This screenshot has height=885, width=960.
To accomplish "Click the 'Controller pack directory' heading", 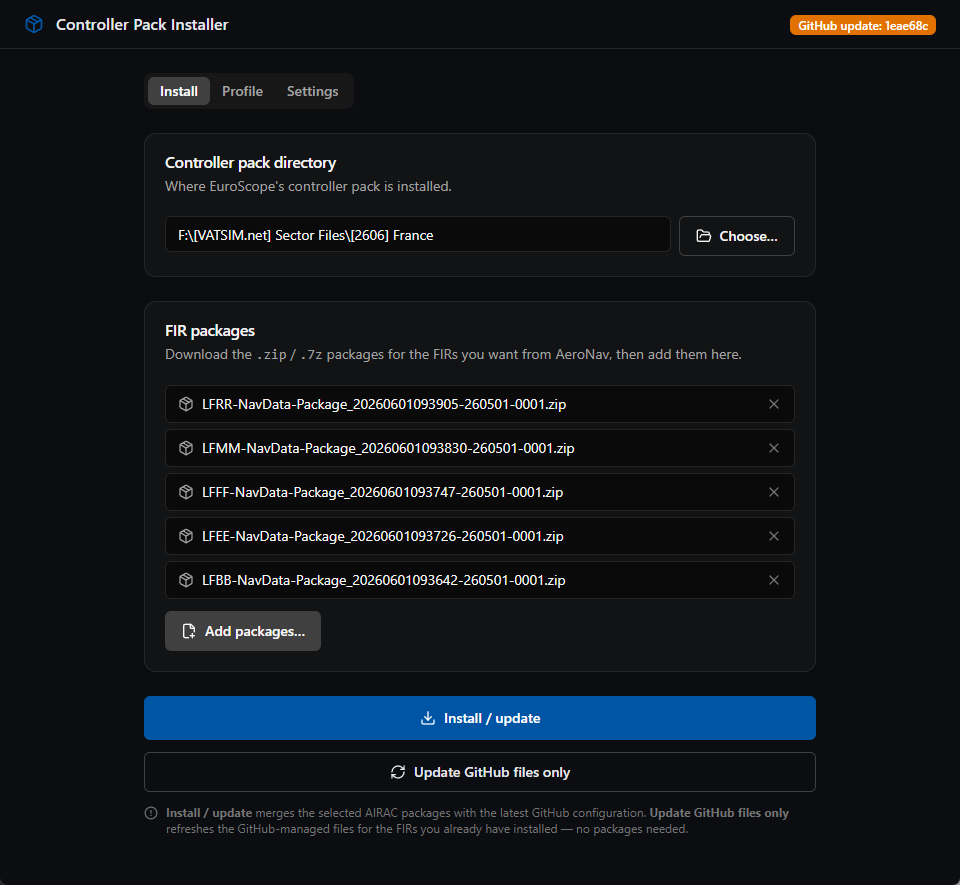I will coord(250,163).
